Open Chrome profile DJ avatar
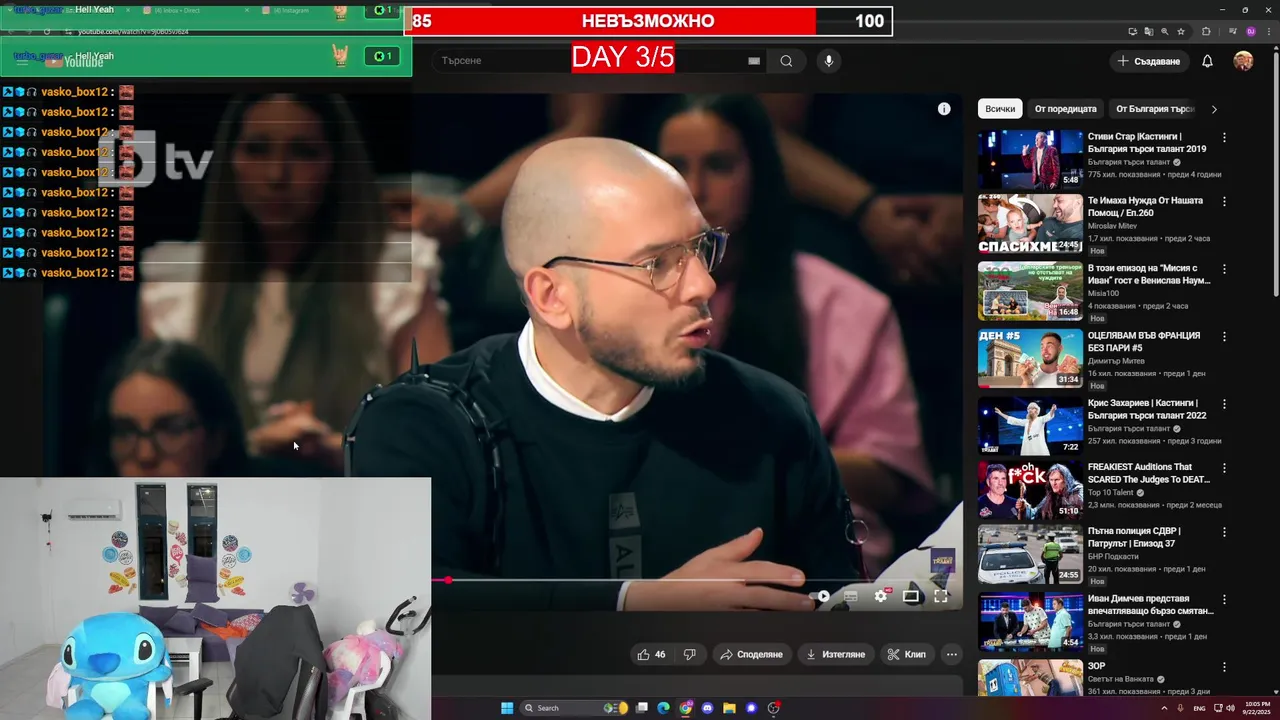The width and height of the screenshot is (1280, 720). coord(1250,32)
